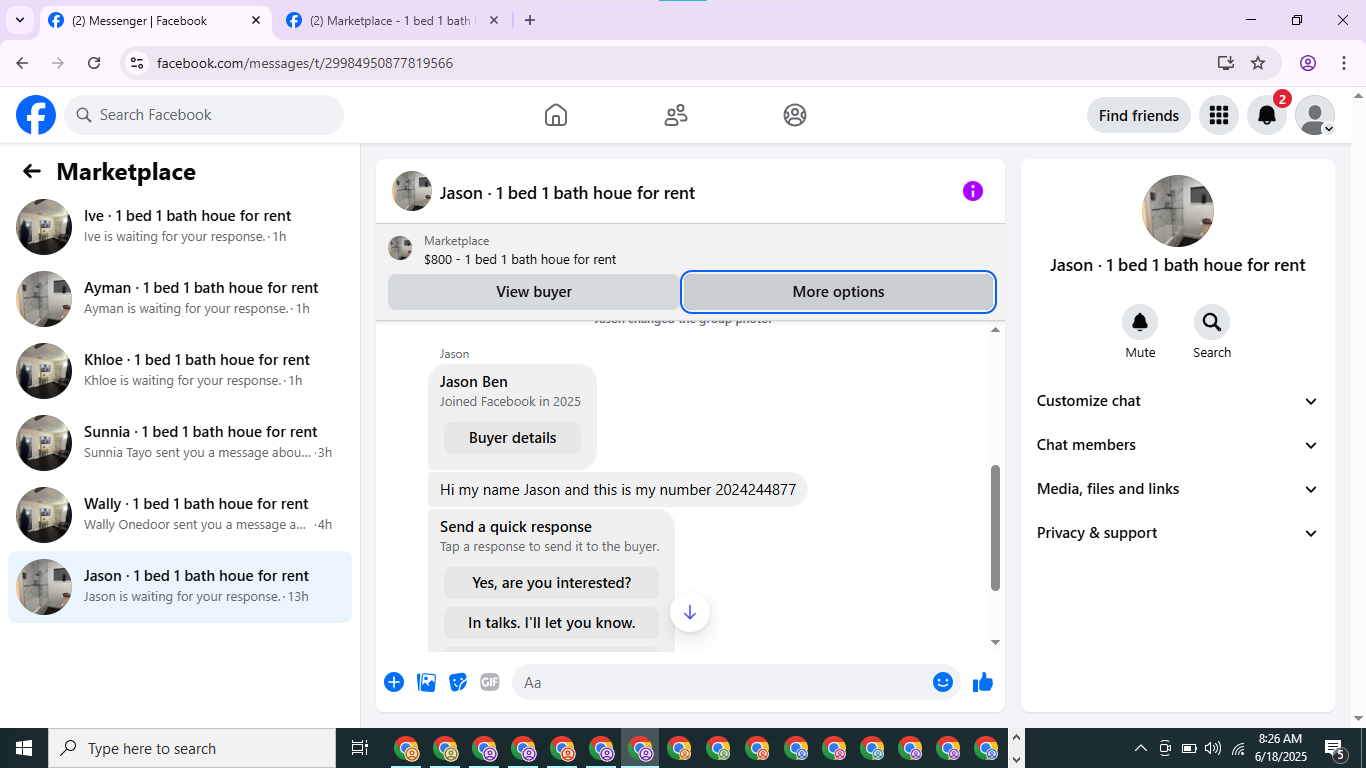Open Jason's listing thumbnail in right panel
This screenshot has height=768, width=1366.
coord(1178,211)
